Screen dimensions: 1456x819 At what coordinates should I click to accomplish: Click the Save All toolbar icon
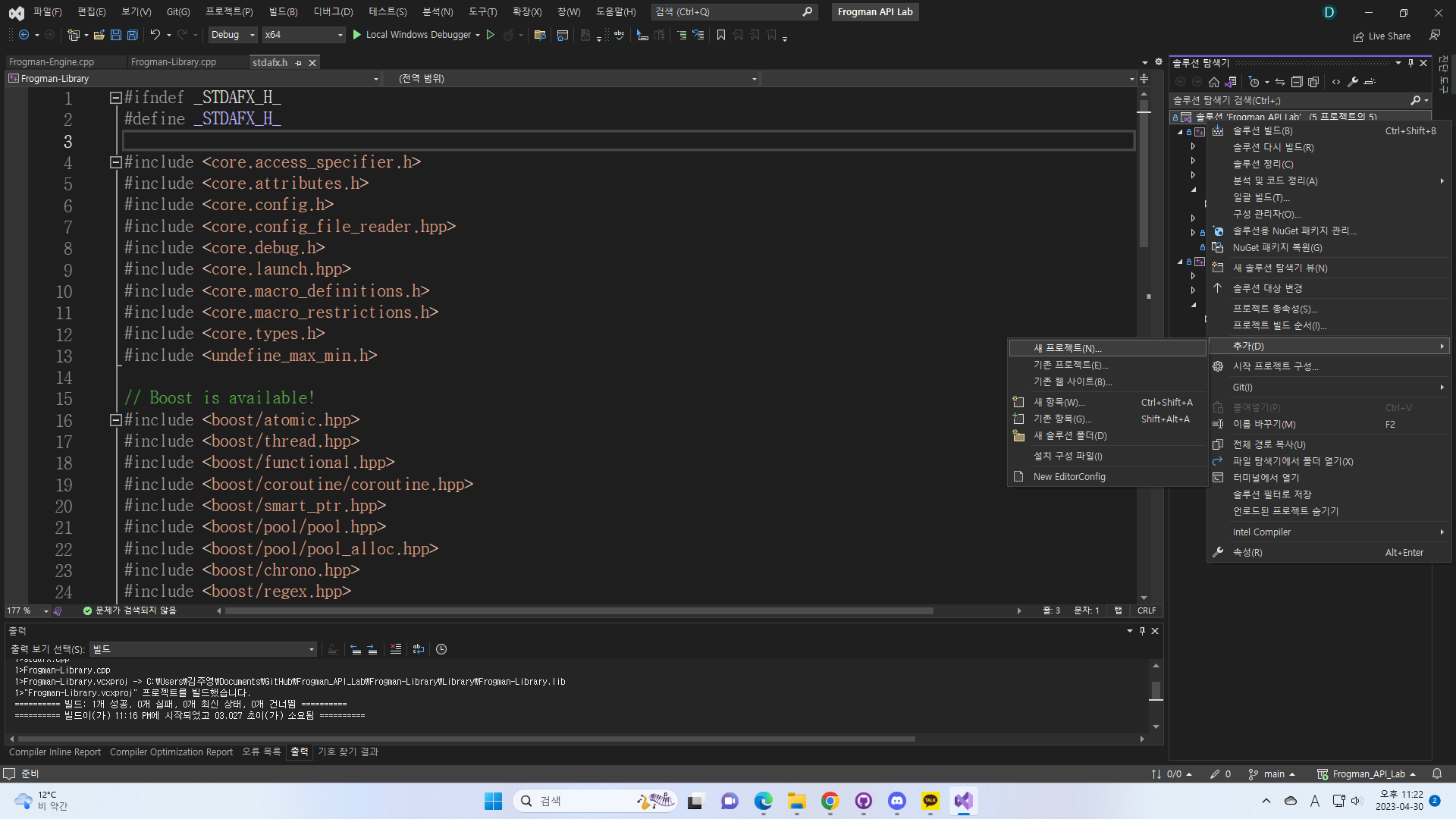[132, 35]
